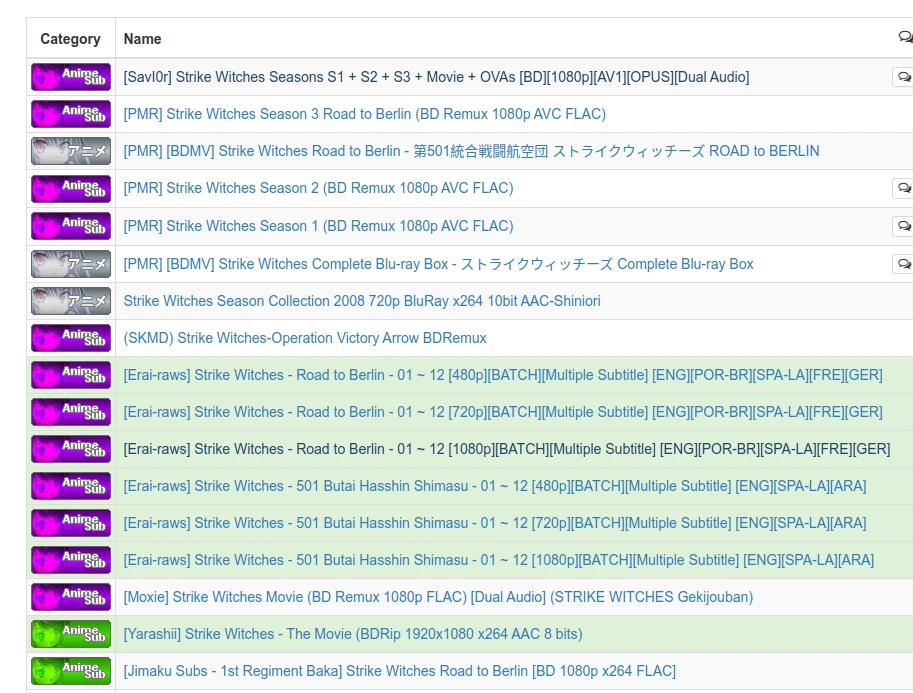Open Erai-raws Road to Berlin 480p batch
The image size is (913, 693).
point(503,375)
